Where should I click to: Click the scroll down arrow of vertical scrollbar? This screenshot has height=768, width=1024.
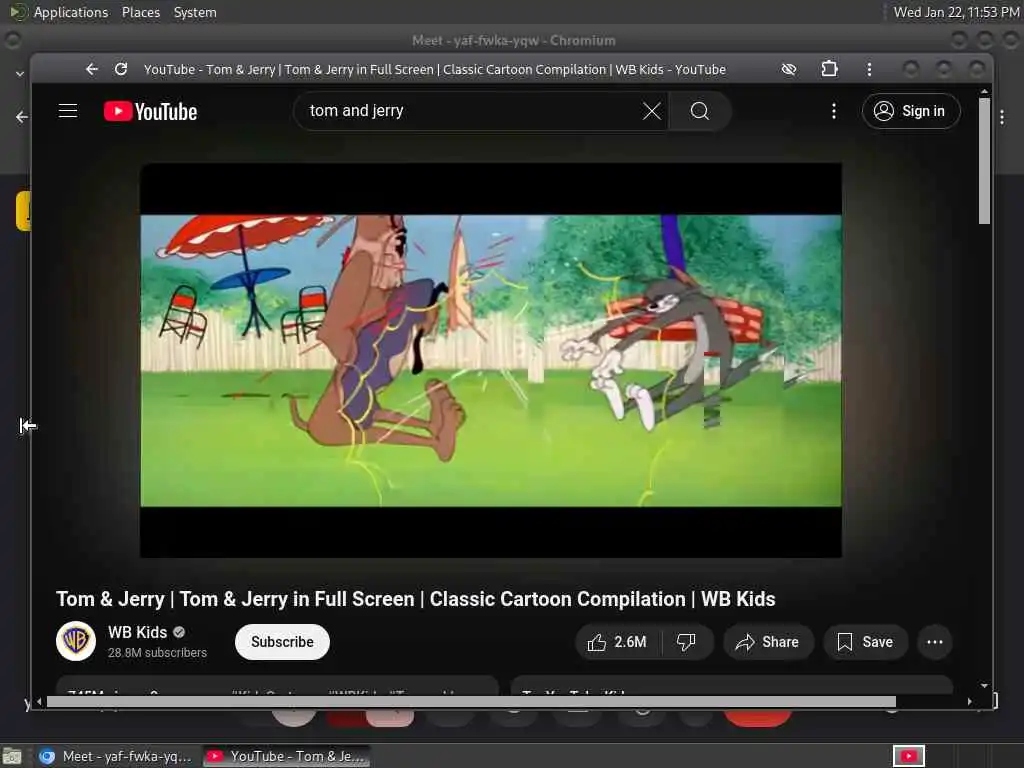point(984,686)
